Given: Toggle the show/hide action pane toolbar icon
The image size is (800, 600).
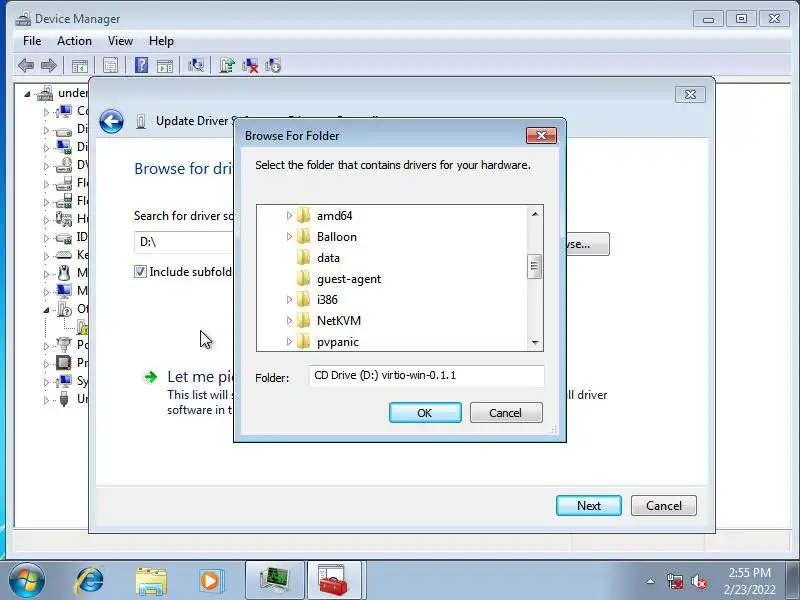Looking at the screenshot, I should [165, 65].
